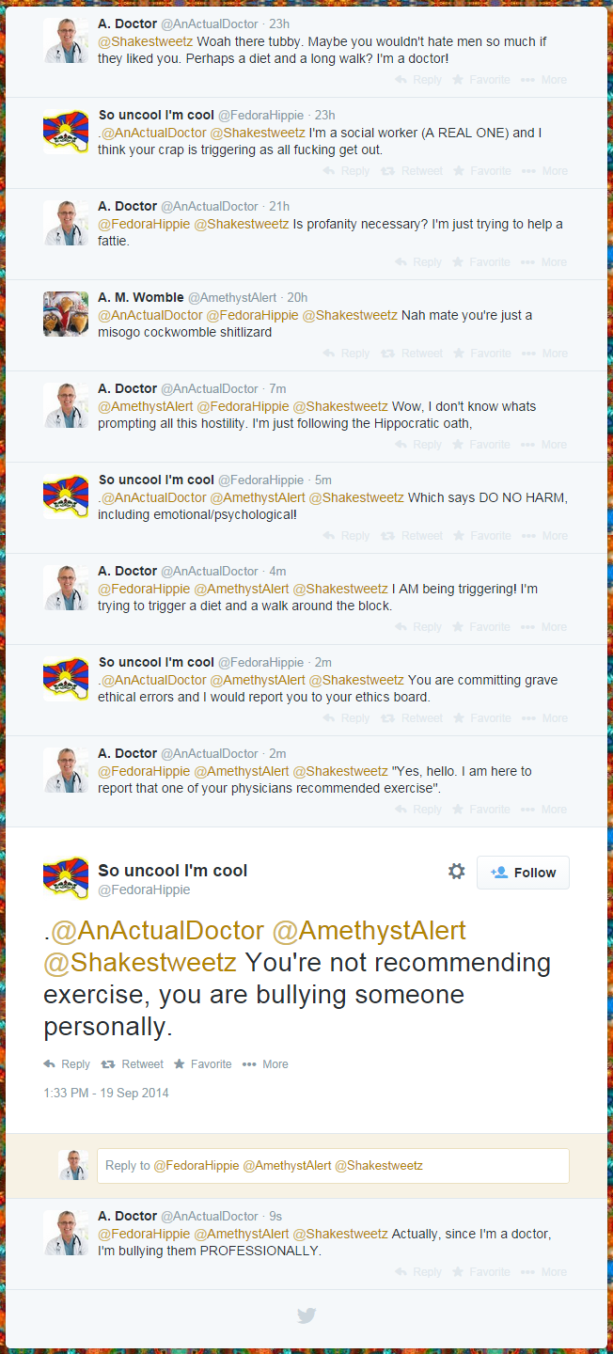The image size is (613, 1354).
Task: Click the Twitter bird icon at bottom
Action: click(x=306, y=1315)
